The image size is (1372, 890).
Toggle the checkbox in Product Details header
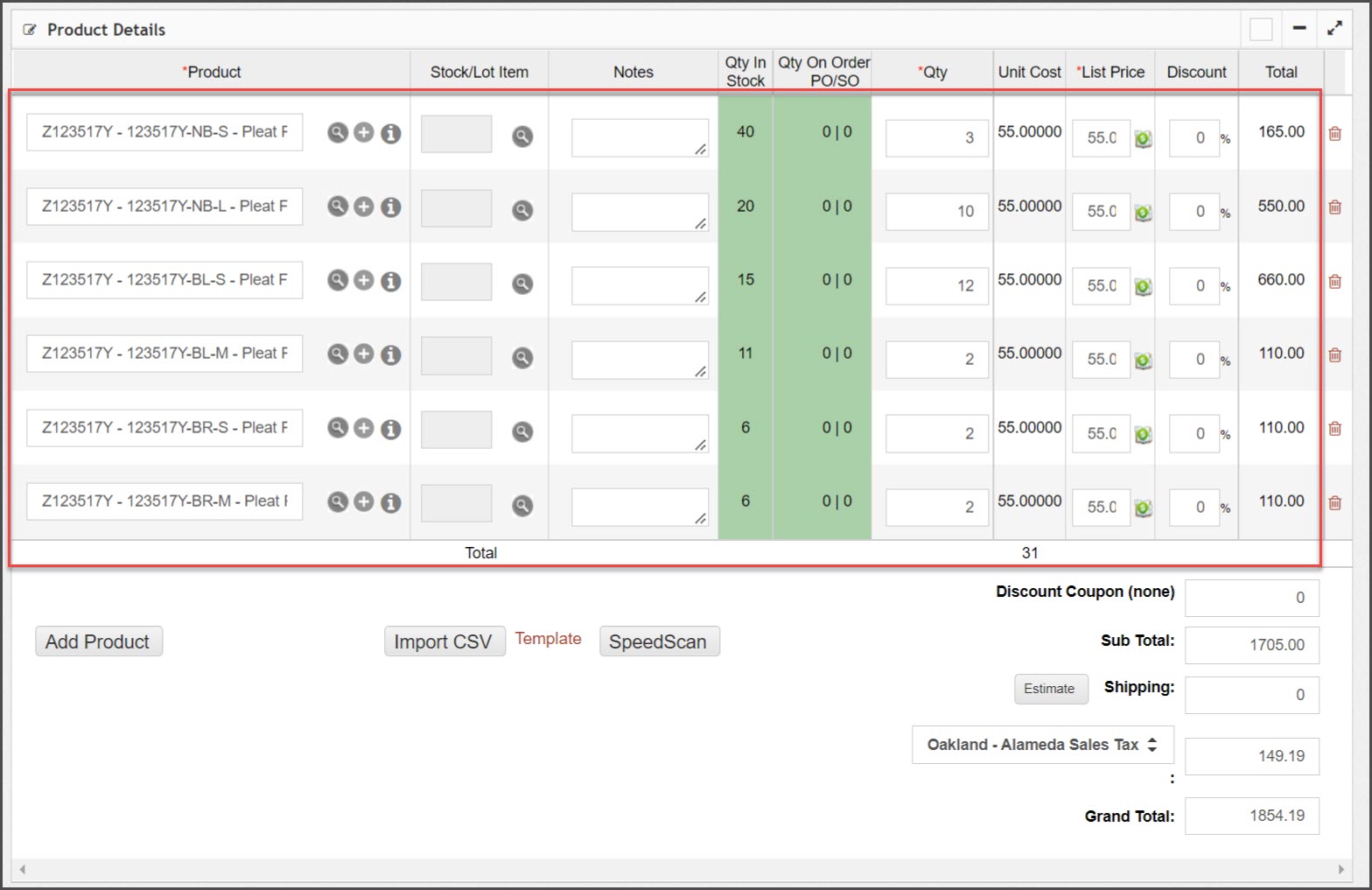point(1261,29)
